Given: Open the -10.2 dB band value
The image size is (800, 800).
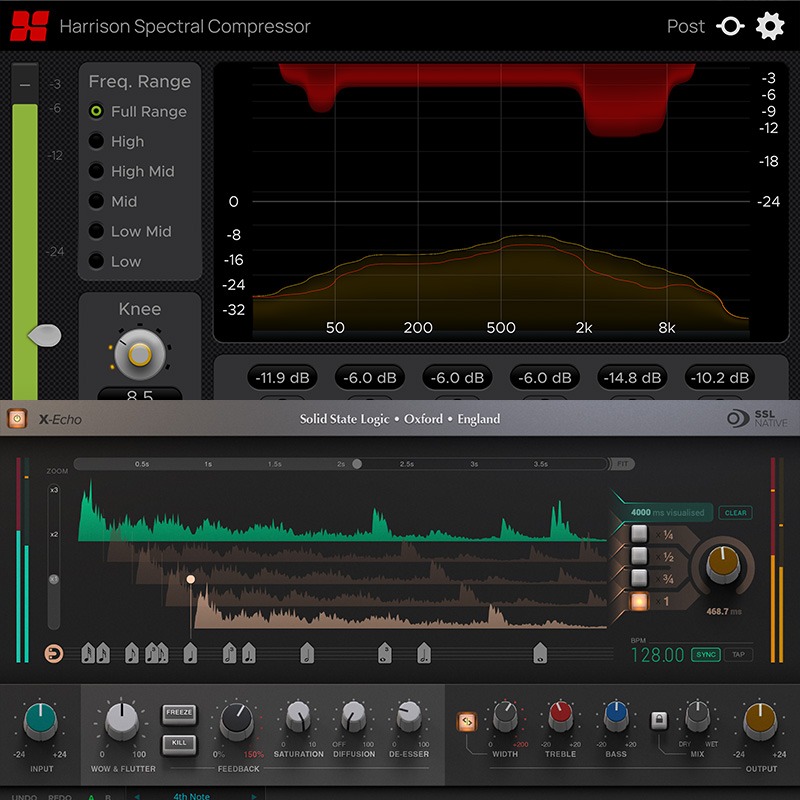Looking at the screenshot, I should coord(719,378).
